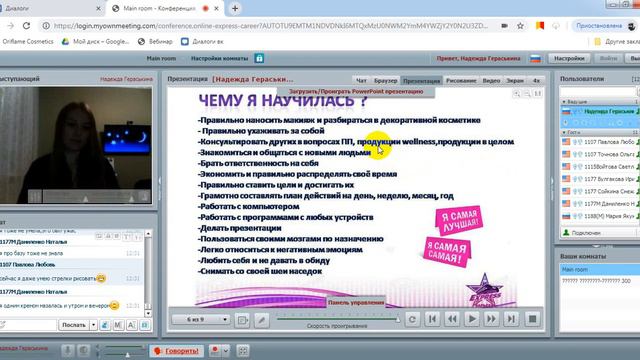
Task: Select user 1177 Булгакова Ирина
Action: tap(600, 179)
